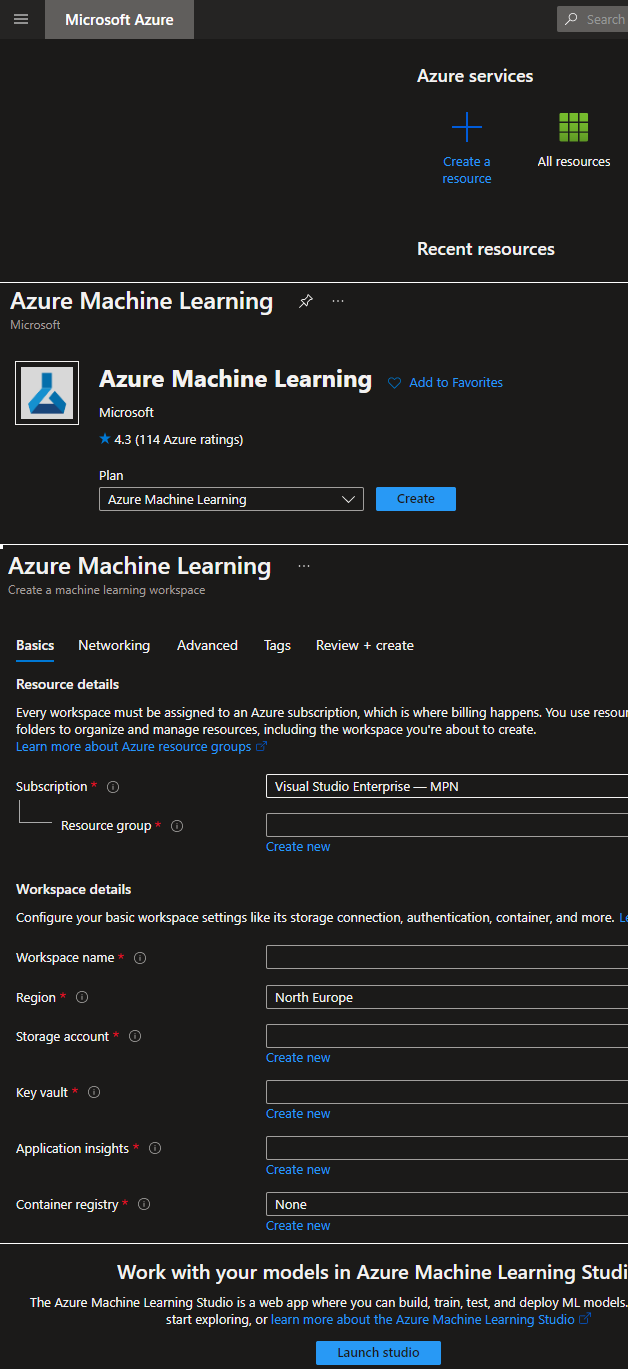Show info tooltip for Resource group
This screenshot has width=628, height=1370.
[177, 826]
